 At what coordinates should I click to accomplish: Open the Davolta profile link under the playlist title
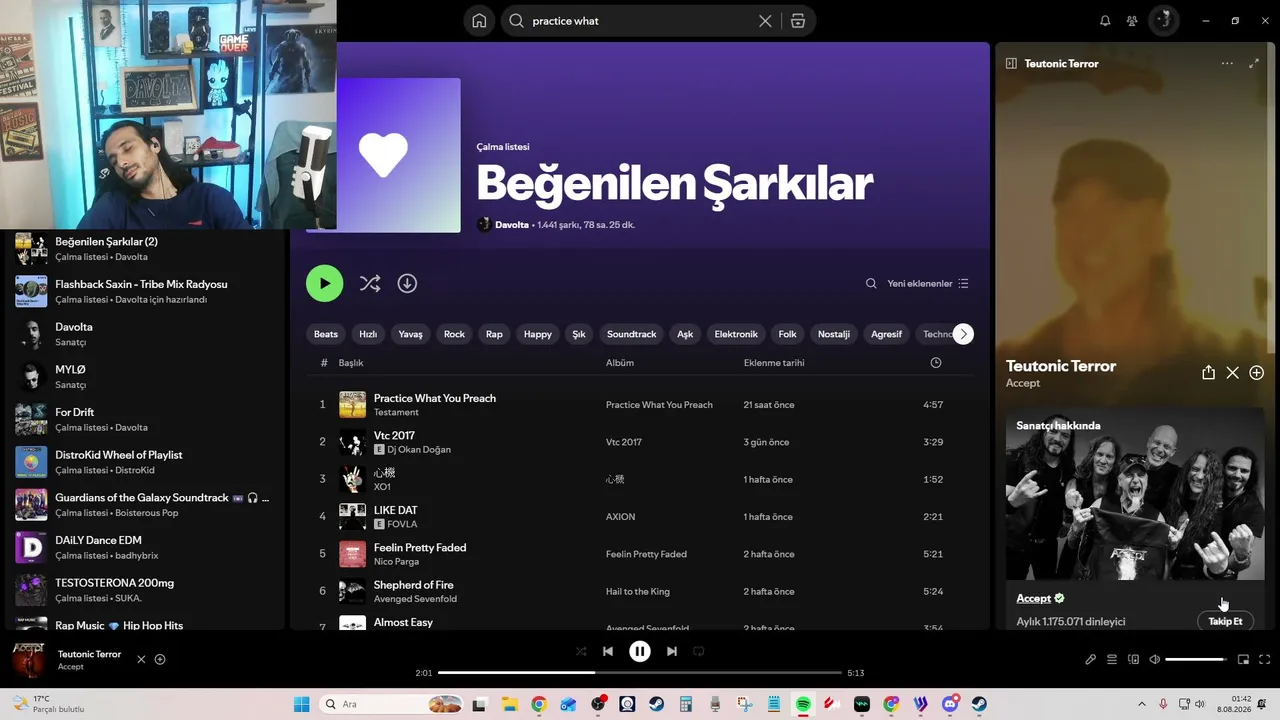pyautogui.click(x=512, y=225)
